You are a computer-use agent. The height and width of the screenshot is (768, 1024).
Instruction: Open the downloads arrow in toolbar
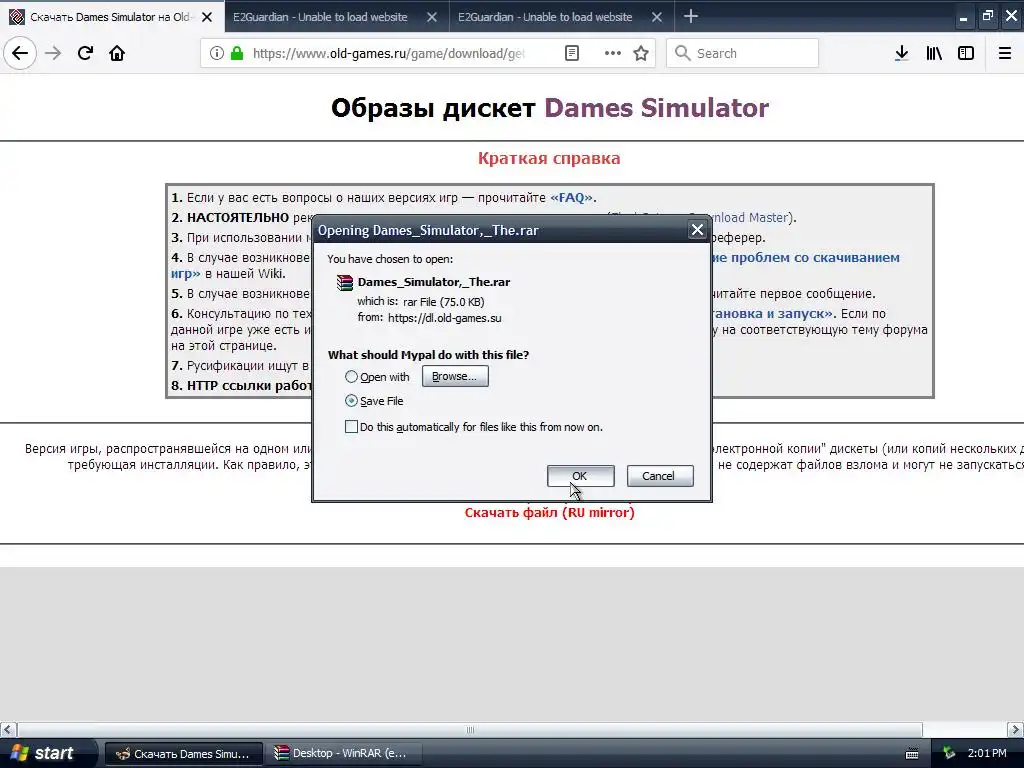901,53
